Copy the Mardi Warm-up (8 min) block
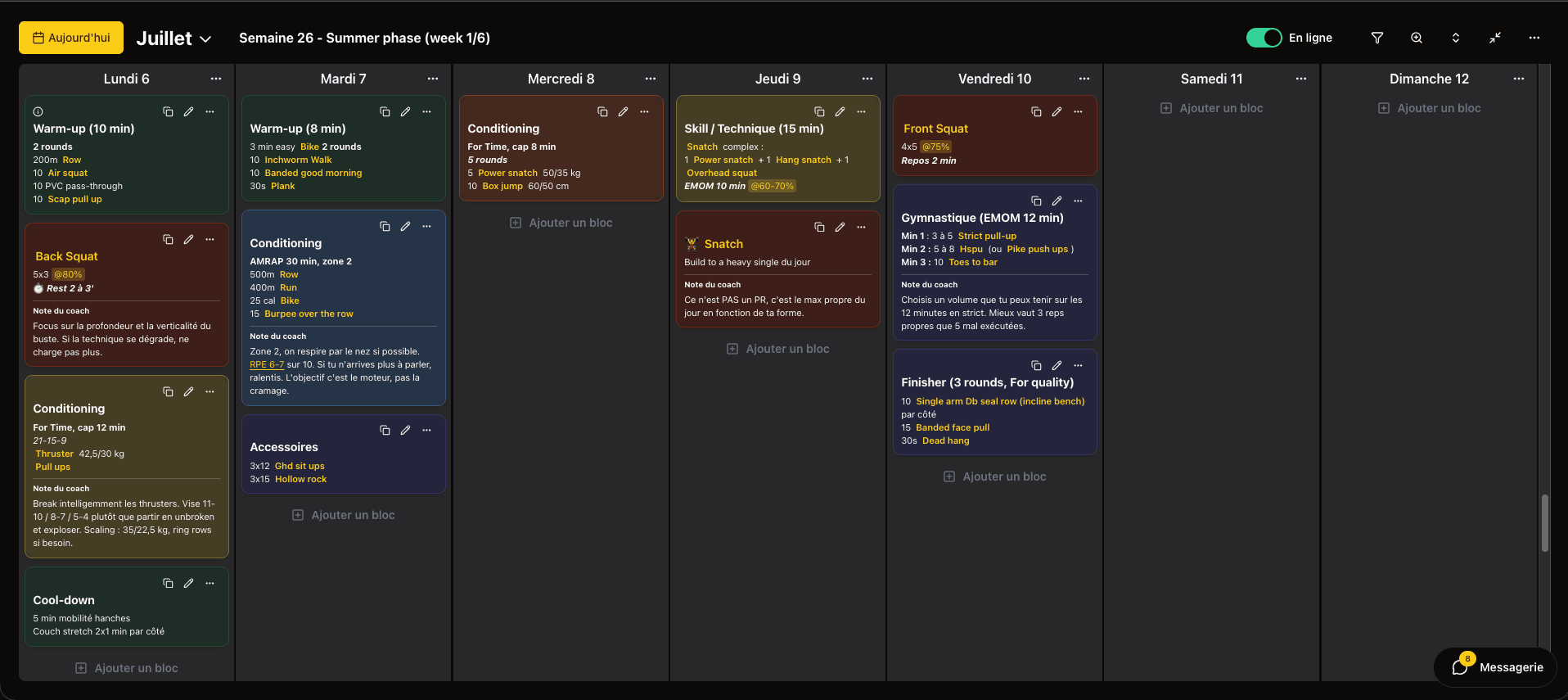The height and width of the screenshot is (700, 1568). click(385, 111)
